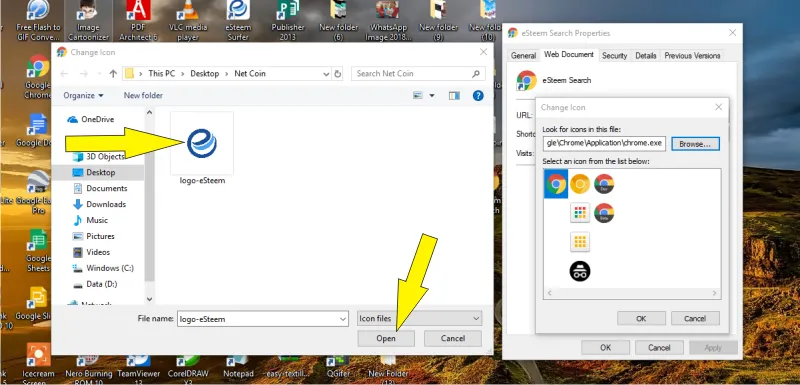
Task: Select Desktop in the navigation pane
Action: coord(101,172)
